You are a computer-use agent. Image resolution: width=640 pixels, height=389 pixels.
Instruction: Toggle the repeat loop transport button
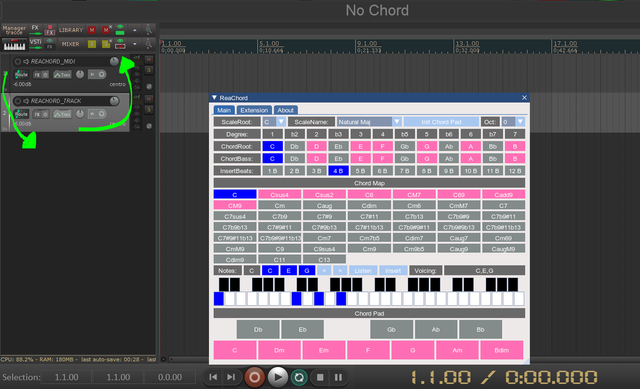point(299,377)
